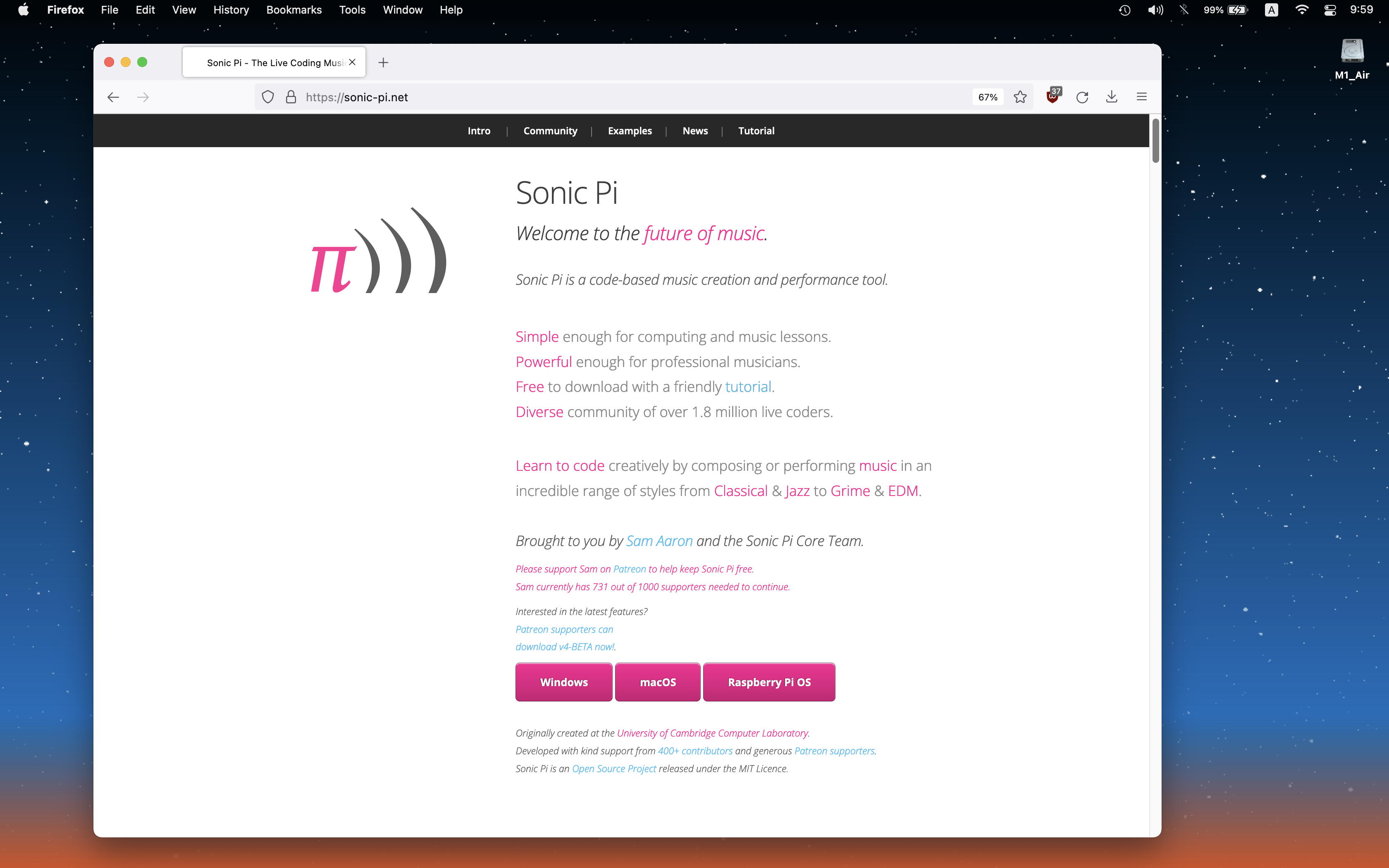Click the browser back arrow button
Screen dimensions: 1389x868
point(113,97)
